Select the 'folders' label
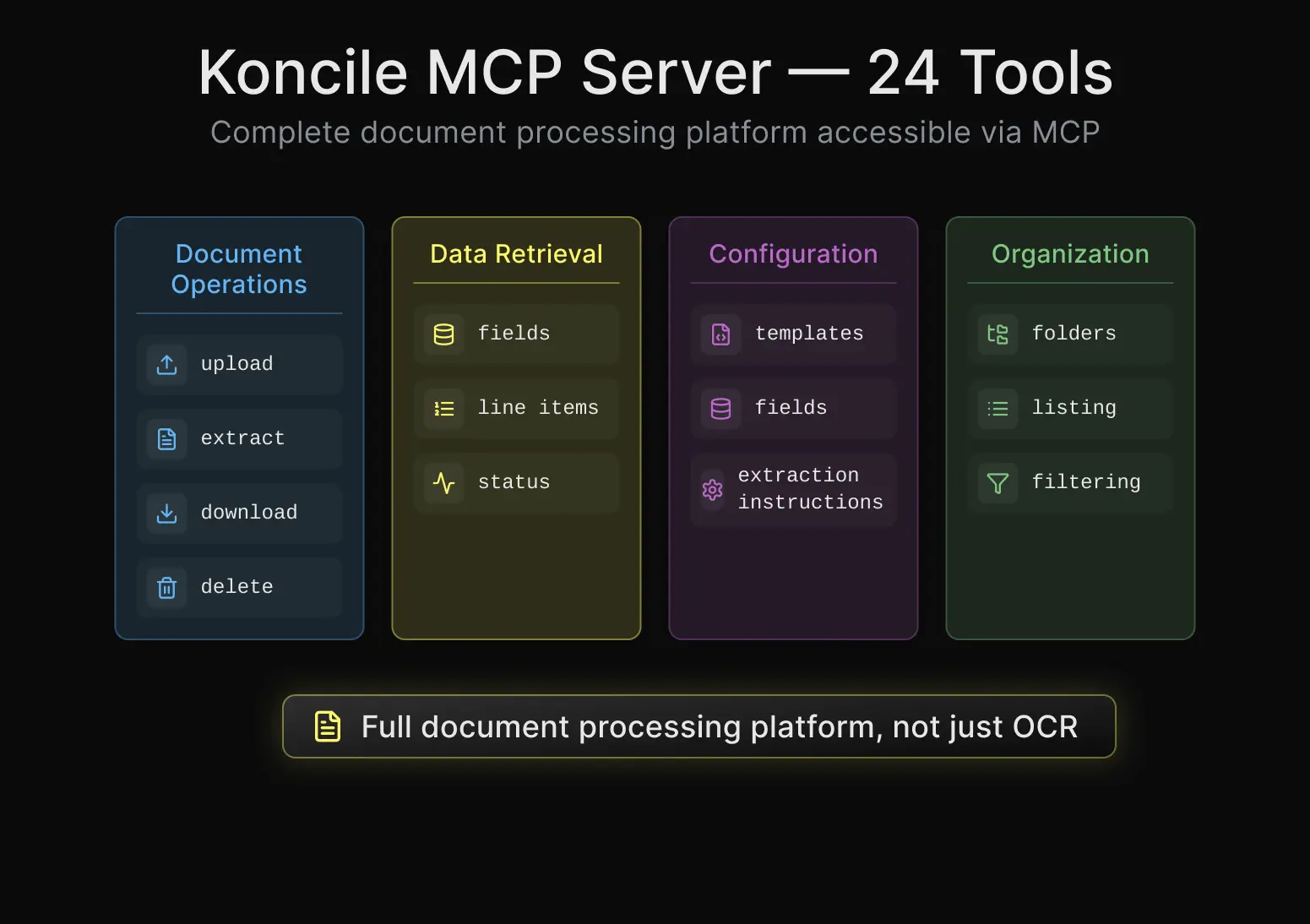Viewport: 1310px width, 924px height. click(1074, 334)
